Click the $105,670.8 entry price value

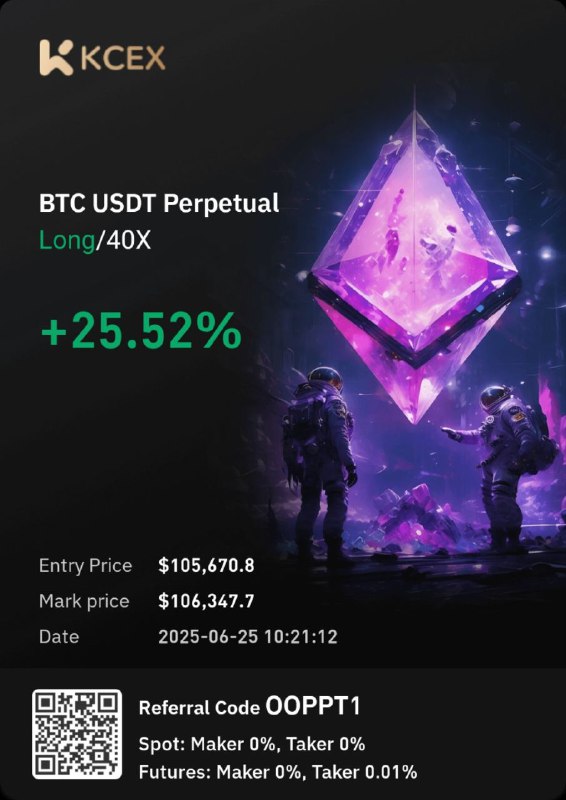point(206,566)
